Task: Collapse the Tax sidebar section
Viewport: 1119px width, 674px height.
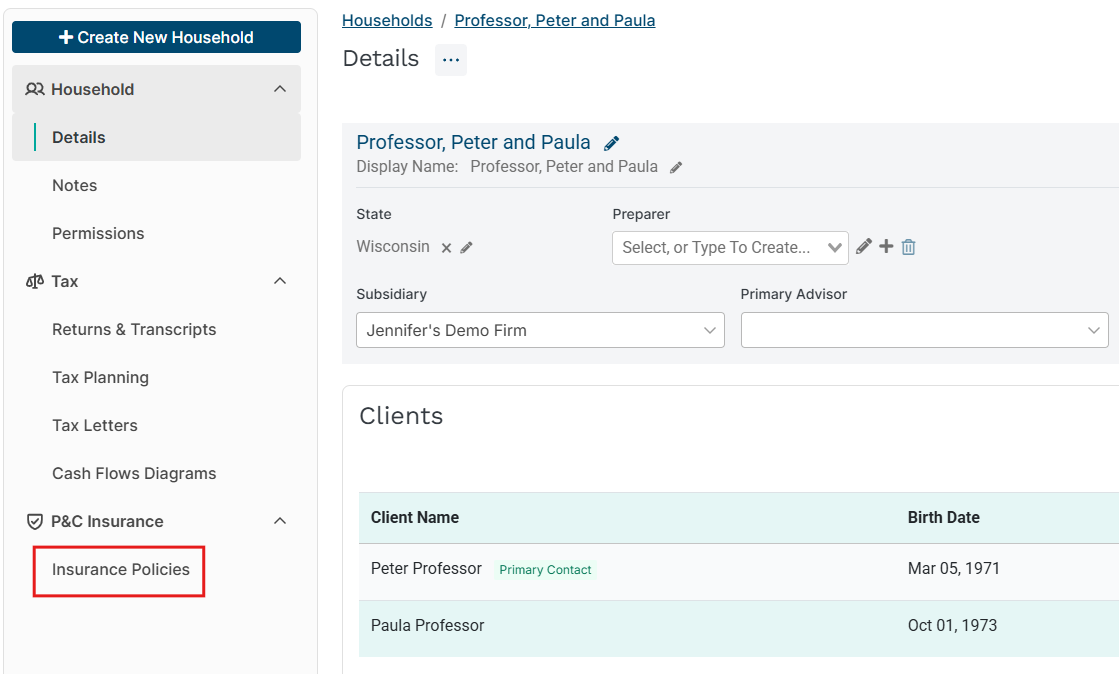Action: click(280, 281)
